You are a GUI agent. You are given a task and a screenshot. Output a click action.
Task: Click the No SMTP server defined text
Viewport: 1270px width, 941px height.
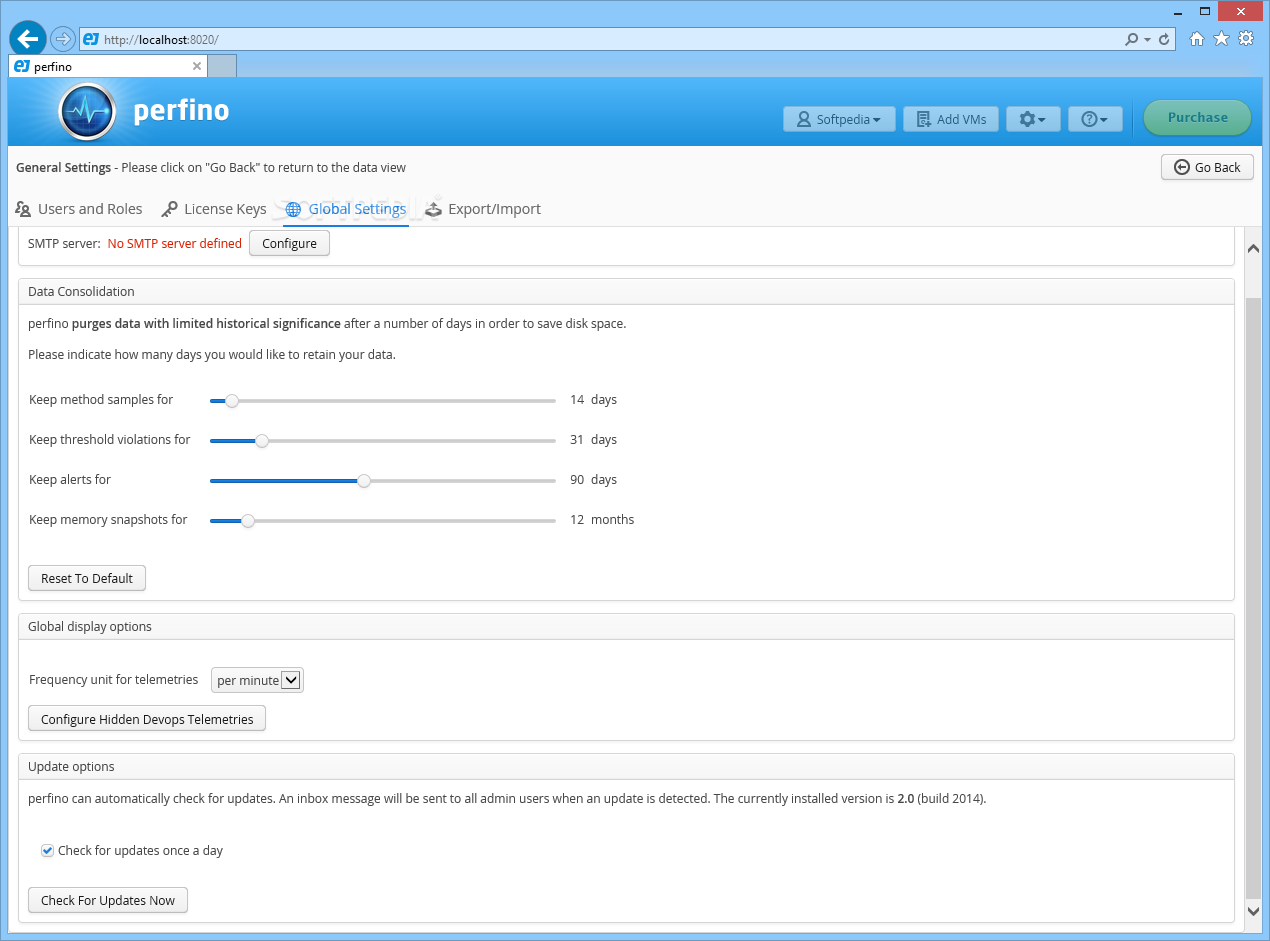[x=175, y=243]
